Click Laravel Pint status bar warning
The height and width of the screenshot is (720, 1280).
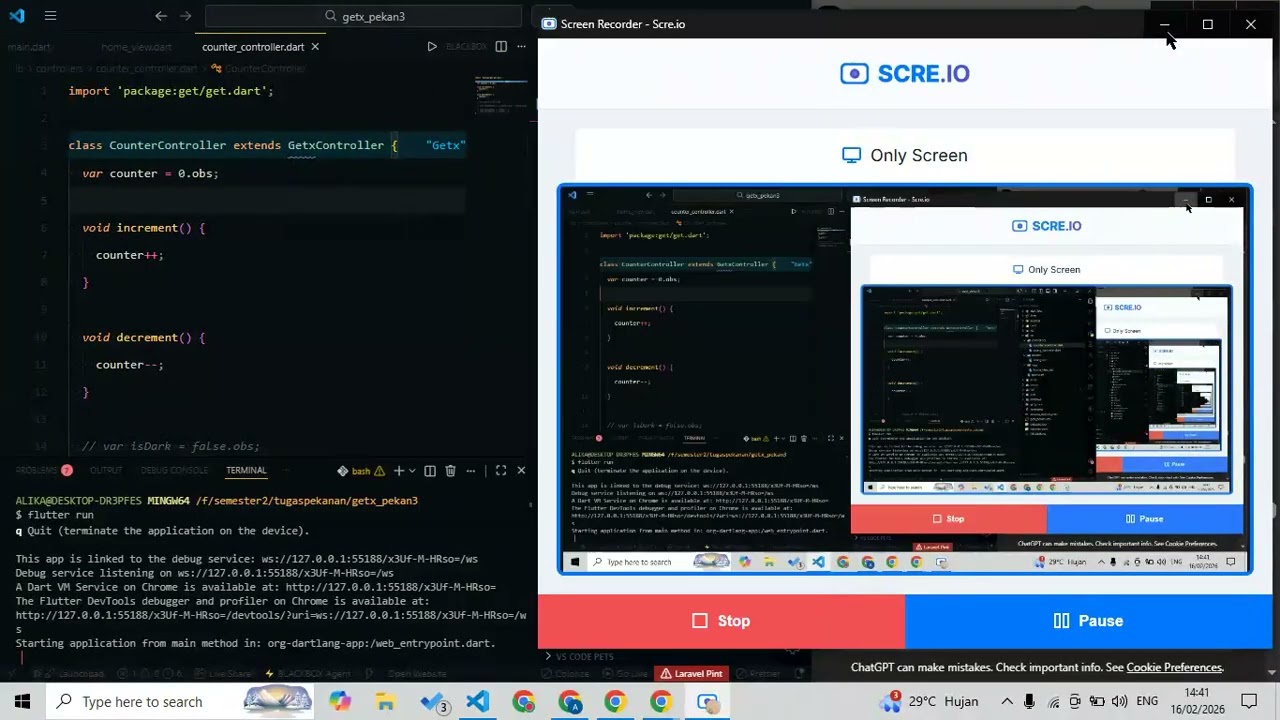[690, 674]
